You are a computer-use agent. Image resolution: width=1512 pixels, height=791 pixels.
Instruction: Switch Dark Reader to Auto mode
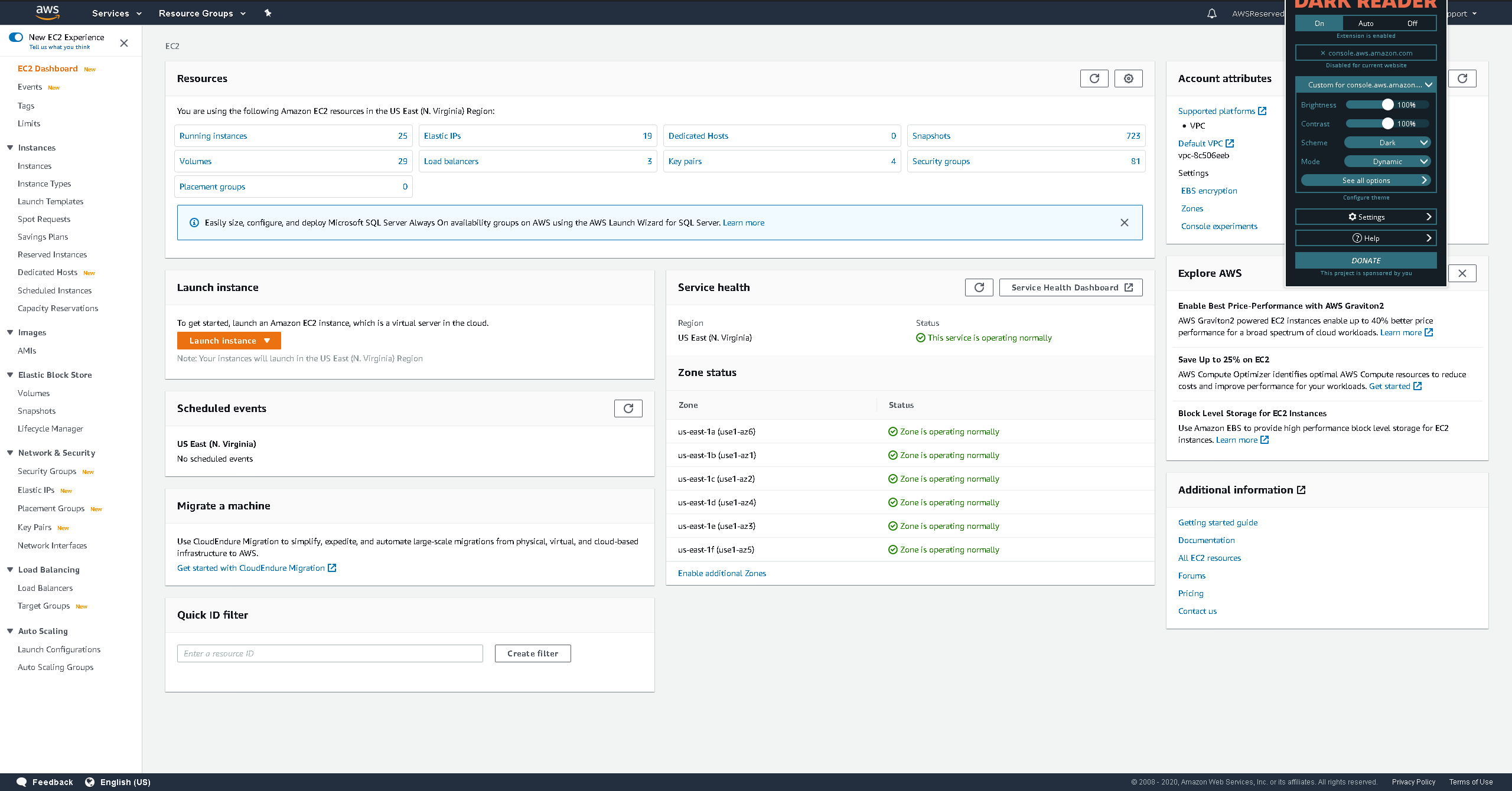(1366, 24)
